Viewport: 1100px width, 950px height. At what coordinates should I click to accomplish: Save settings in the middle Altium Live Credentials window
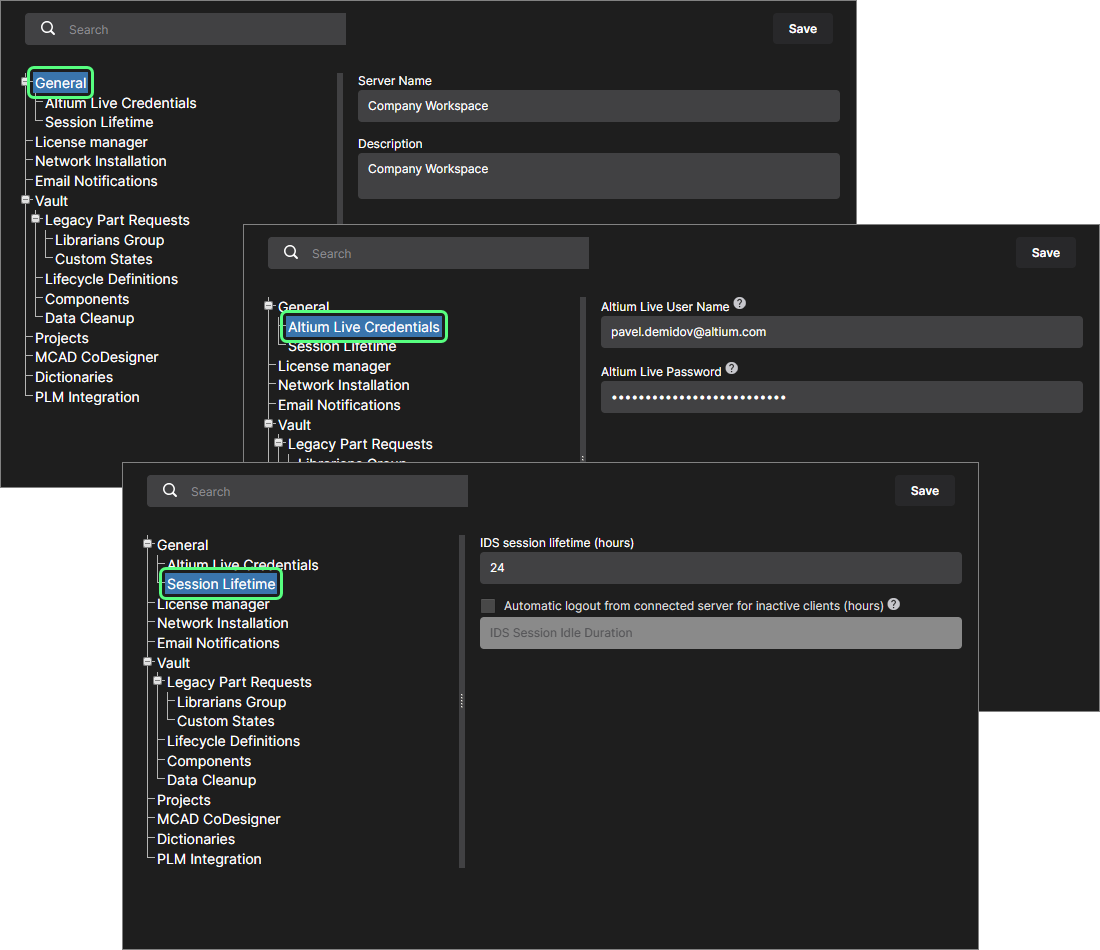click(x=1045, y=253)
